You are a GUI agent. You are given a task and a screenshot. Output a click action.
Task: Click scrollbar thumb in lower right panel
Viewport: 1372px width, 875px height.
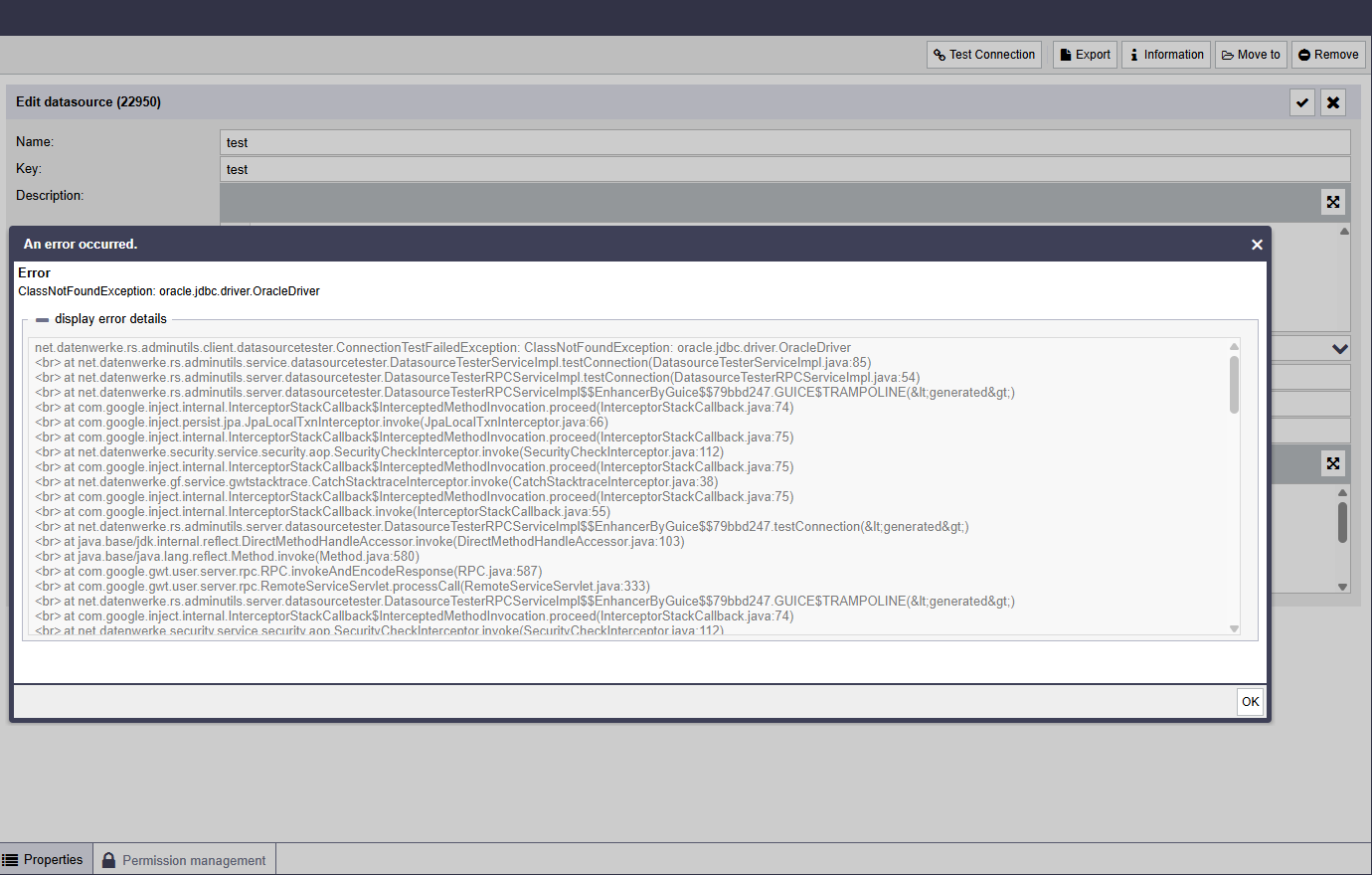pyautogui.click(x=1342, y=522)
